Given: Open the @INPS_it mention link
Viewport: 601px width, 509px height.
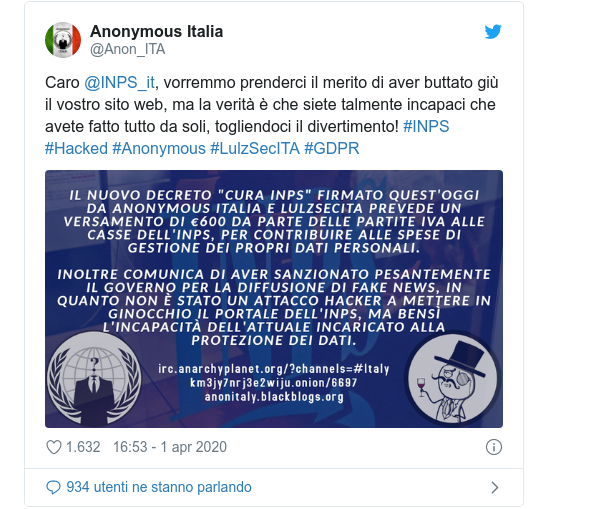Looking at the screenshot, I should tap(120, 83).
